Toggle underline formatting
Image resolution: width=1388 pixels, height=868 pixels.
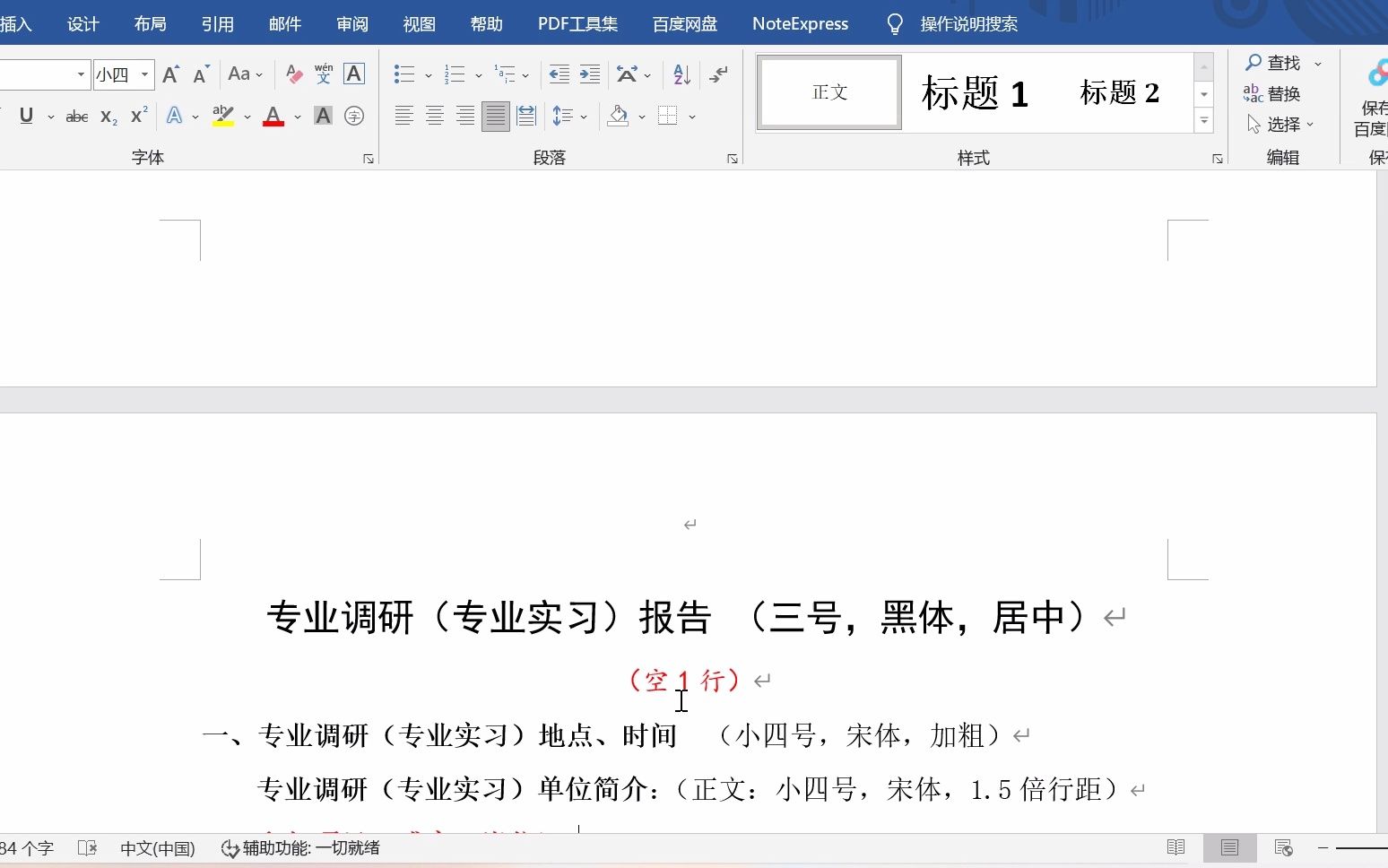click(26, 116)
